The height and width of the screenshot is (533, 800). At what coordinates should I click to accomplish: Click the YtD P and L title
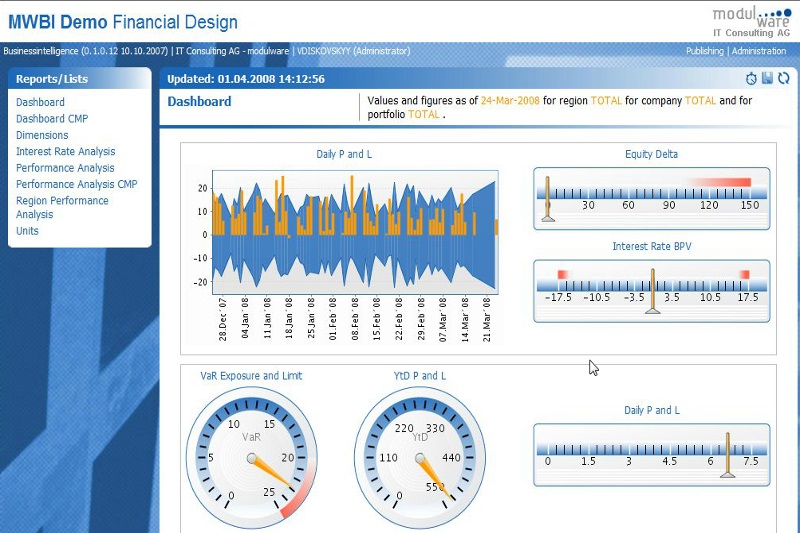[x=419, y=376]
